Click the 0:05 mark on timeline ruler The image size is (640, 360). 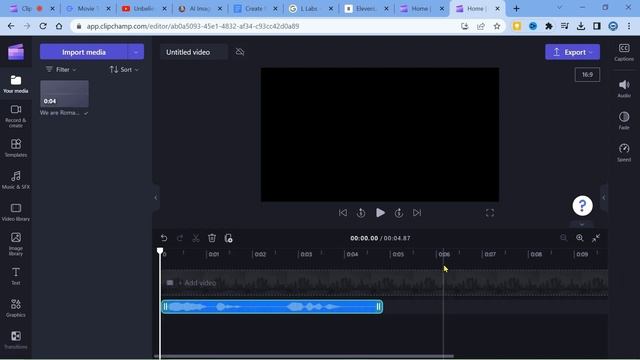[x=398, y=254]
